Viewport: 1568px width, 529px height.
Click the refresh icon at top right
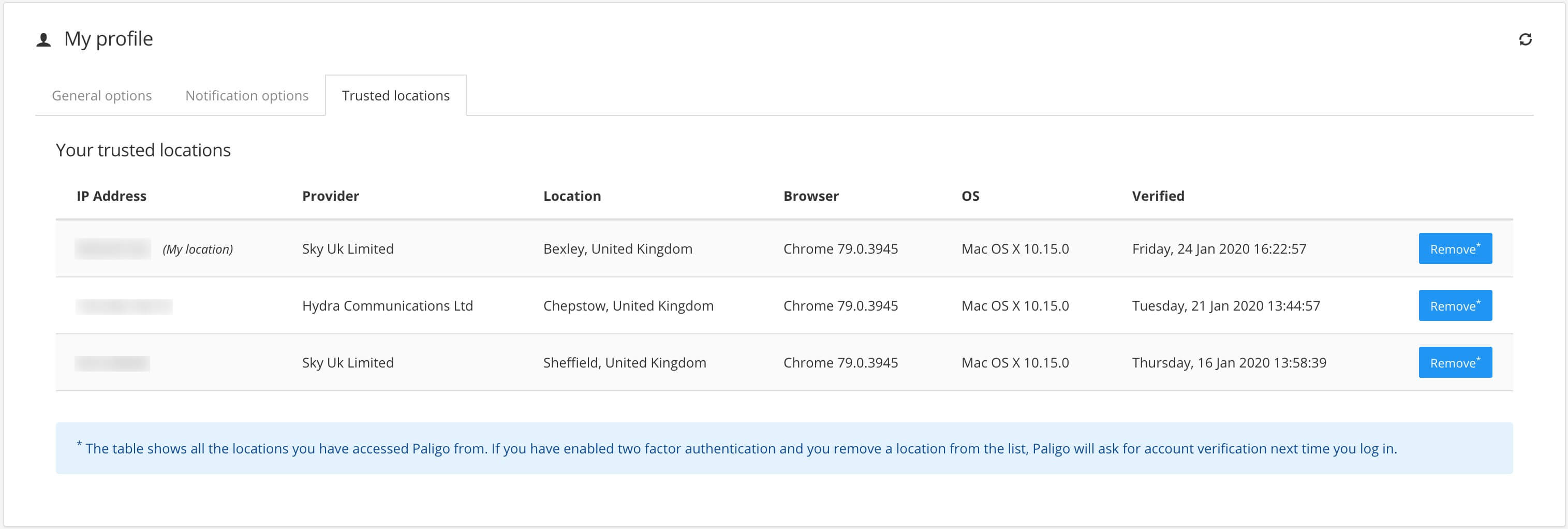1525,39
